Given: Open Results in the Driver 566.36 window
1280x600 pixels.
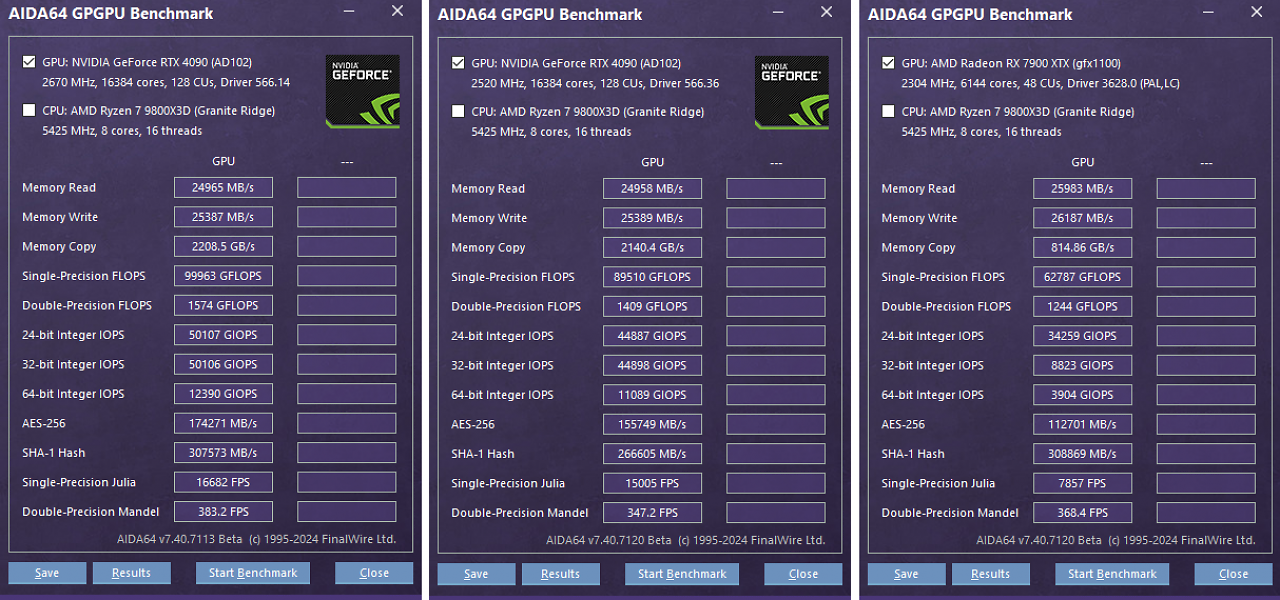Looking at the screenshot, I should click(x=560, y=574).
